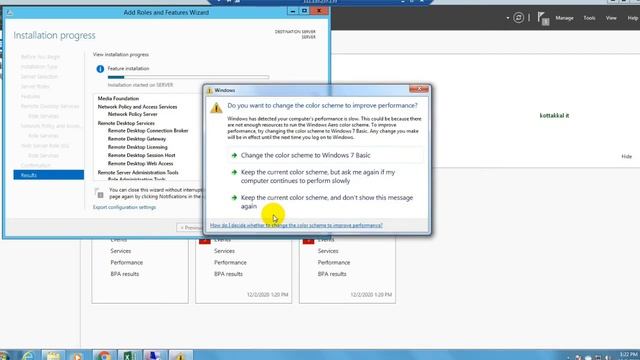Click the Previous button in the wizard
This screenshot has height=360, width=640.
[190, 227]
